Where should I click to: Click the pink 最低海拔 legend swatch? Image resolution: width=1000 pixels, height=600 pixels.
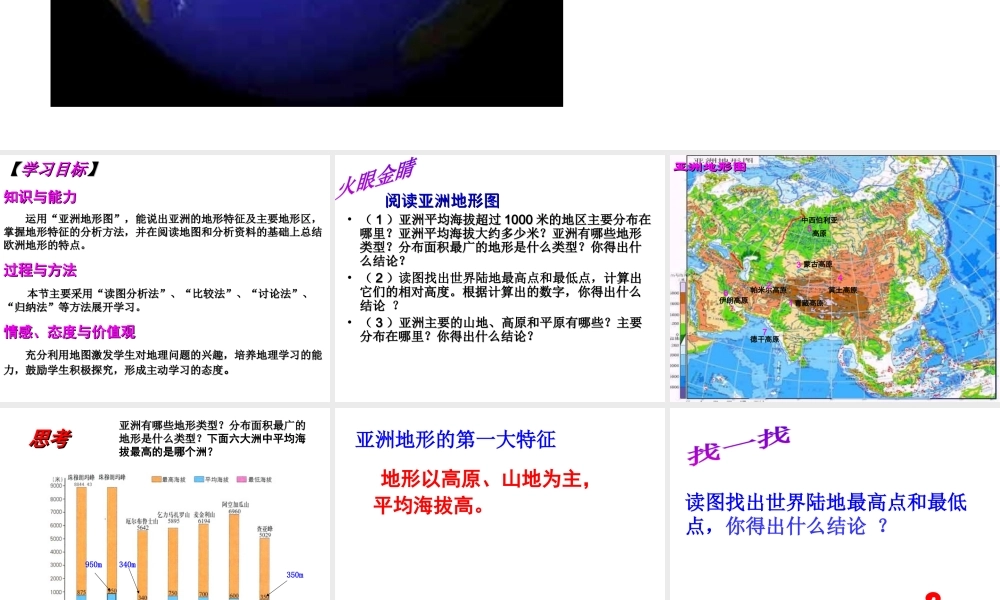coord(242,479)
